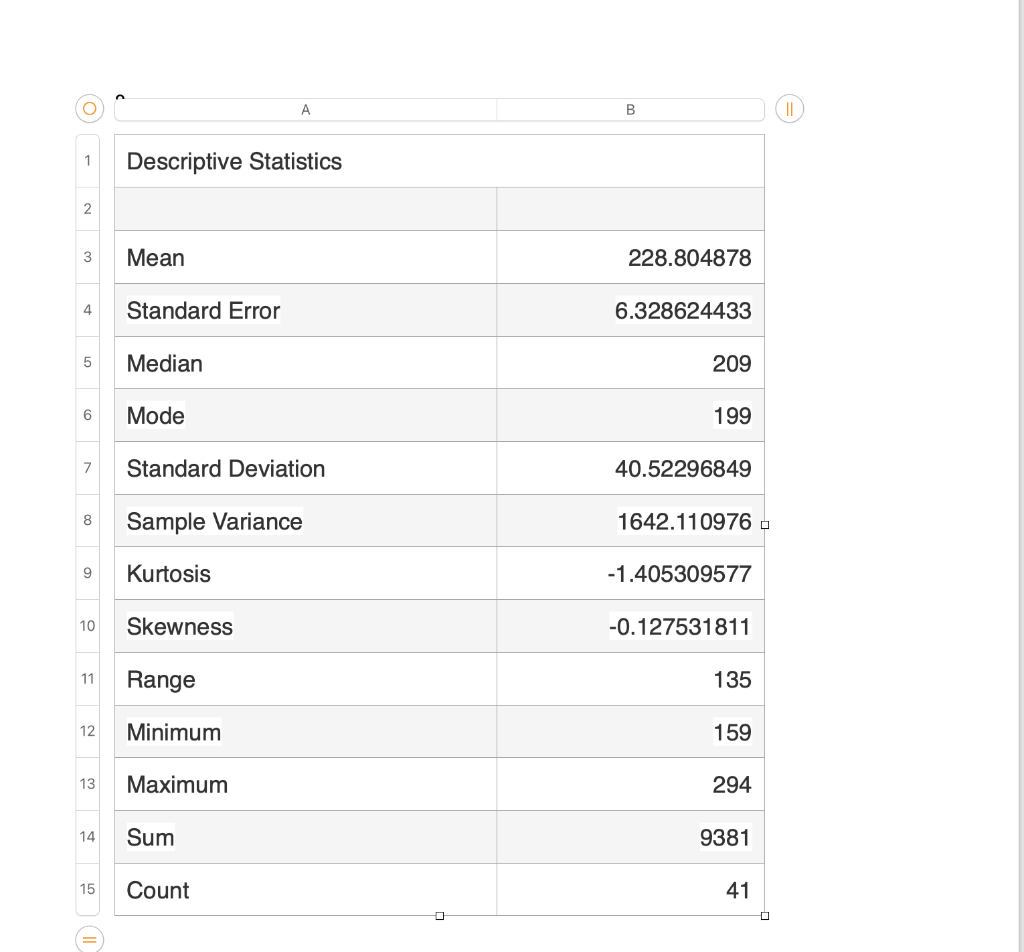Select row 2 header

(x=88, y=209)
